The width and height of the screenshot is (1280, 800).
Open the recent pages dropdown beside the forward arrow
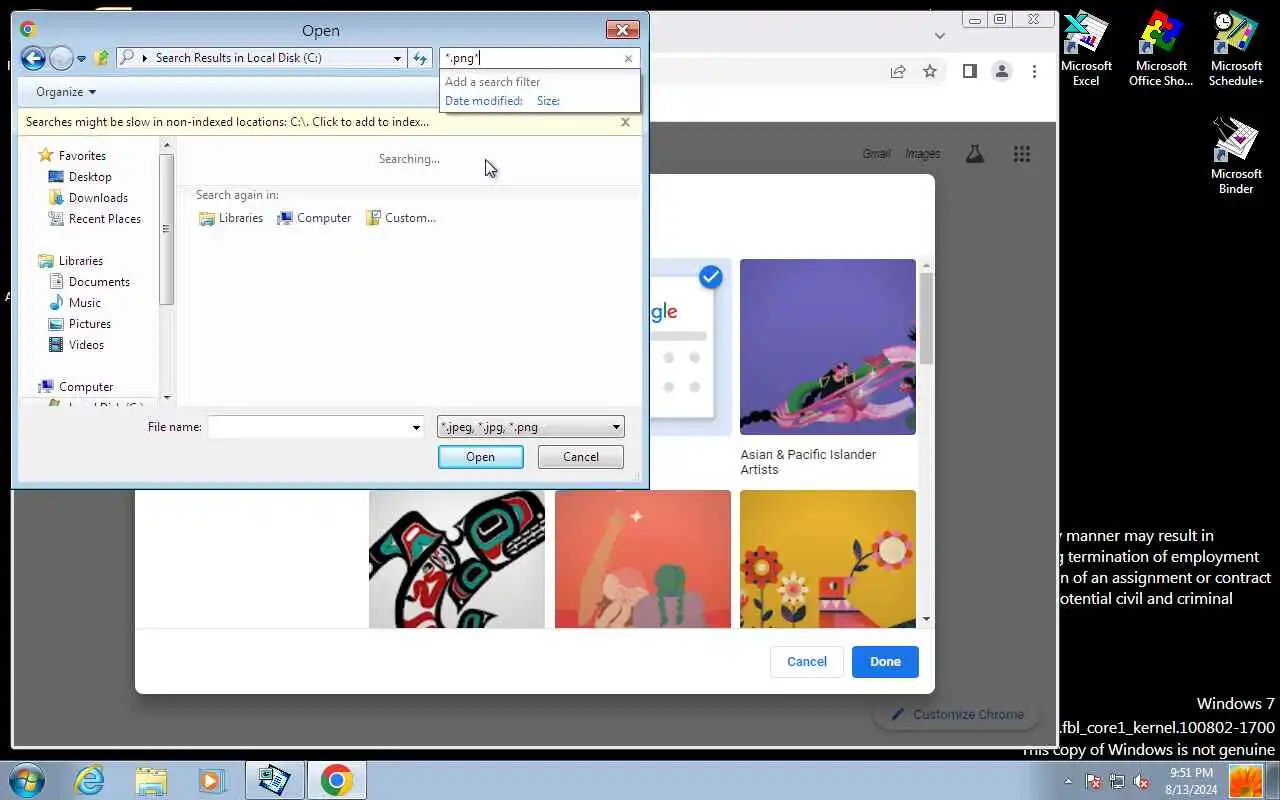pyautogui.click(x=82, y=58)
